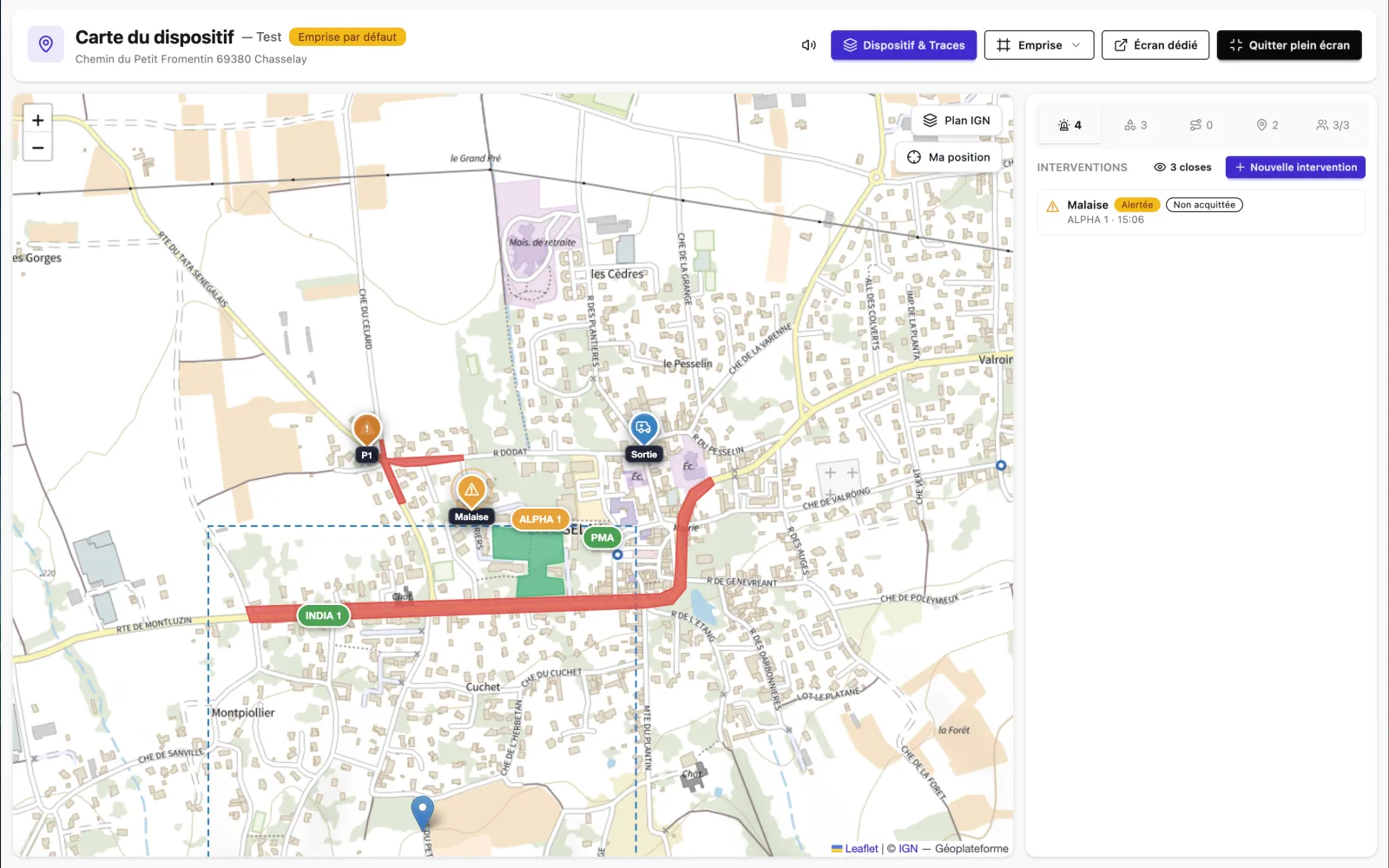Click Quitter plein écran button
Viewport: 1389px width, 868px height.
[x=1289, y=45]
